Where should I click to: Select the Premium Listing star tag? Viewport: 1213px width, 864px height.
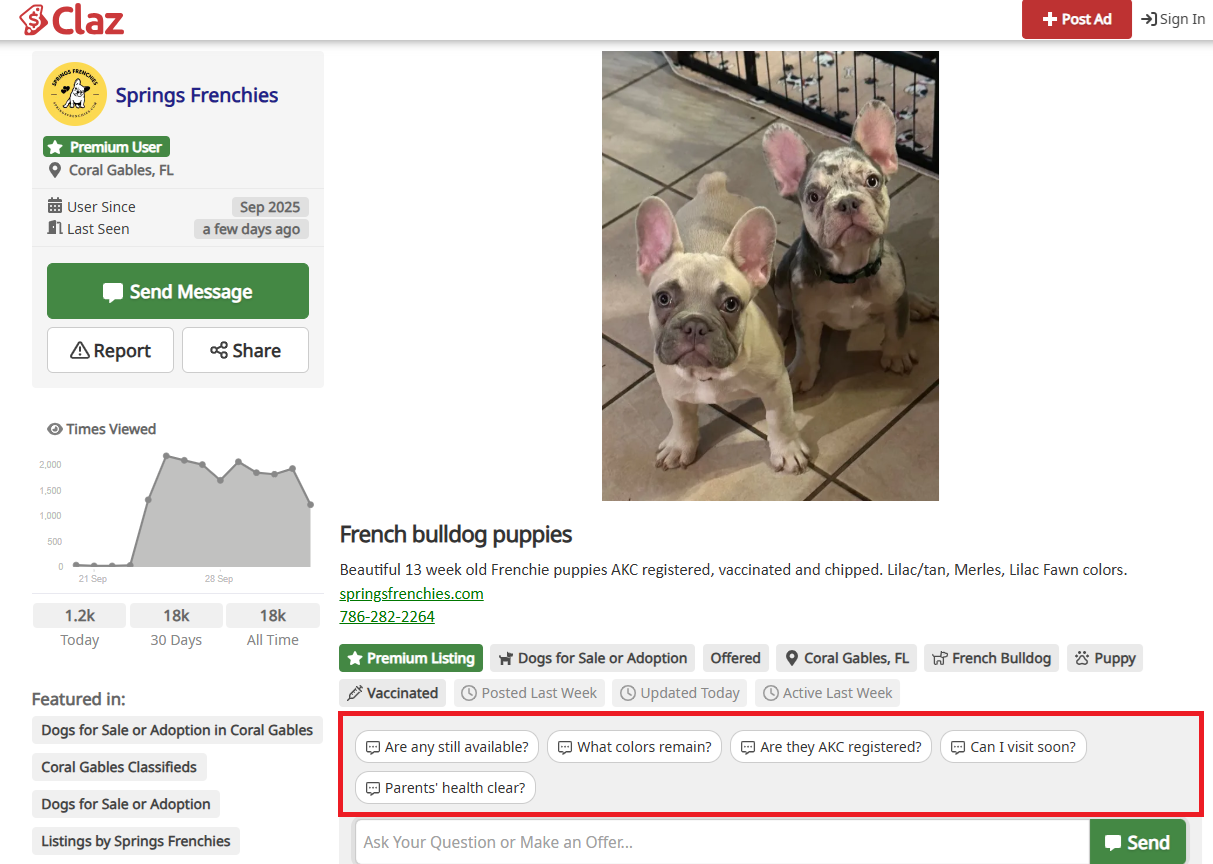(410, 658)
